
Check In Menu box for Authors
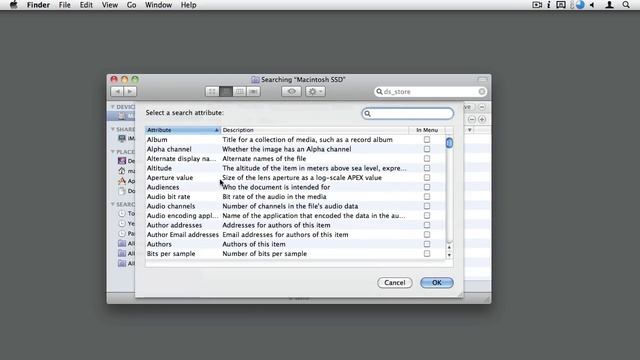click(x=427, y=244)
